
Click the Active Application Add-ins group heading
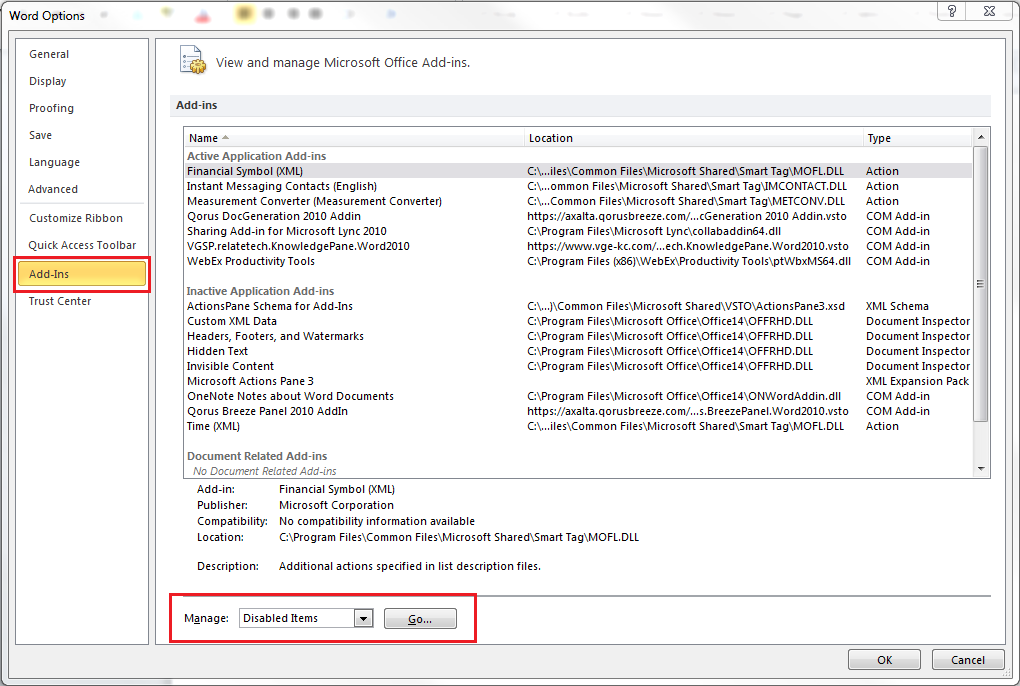pyautogui.click(x=256, y=156)
